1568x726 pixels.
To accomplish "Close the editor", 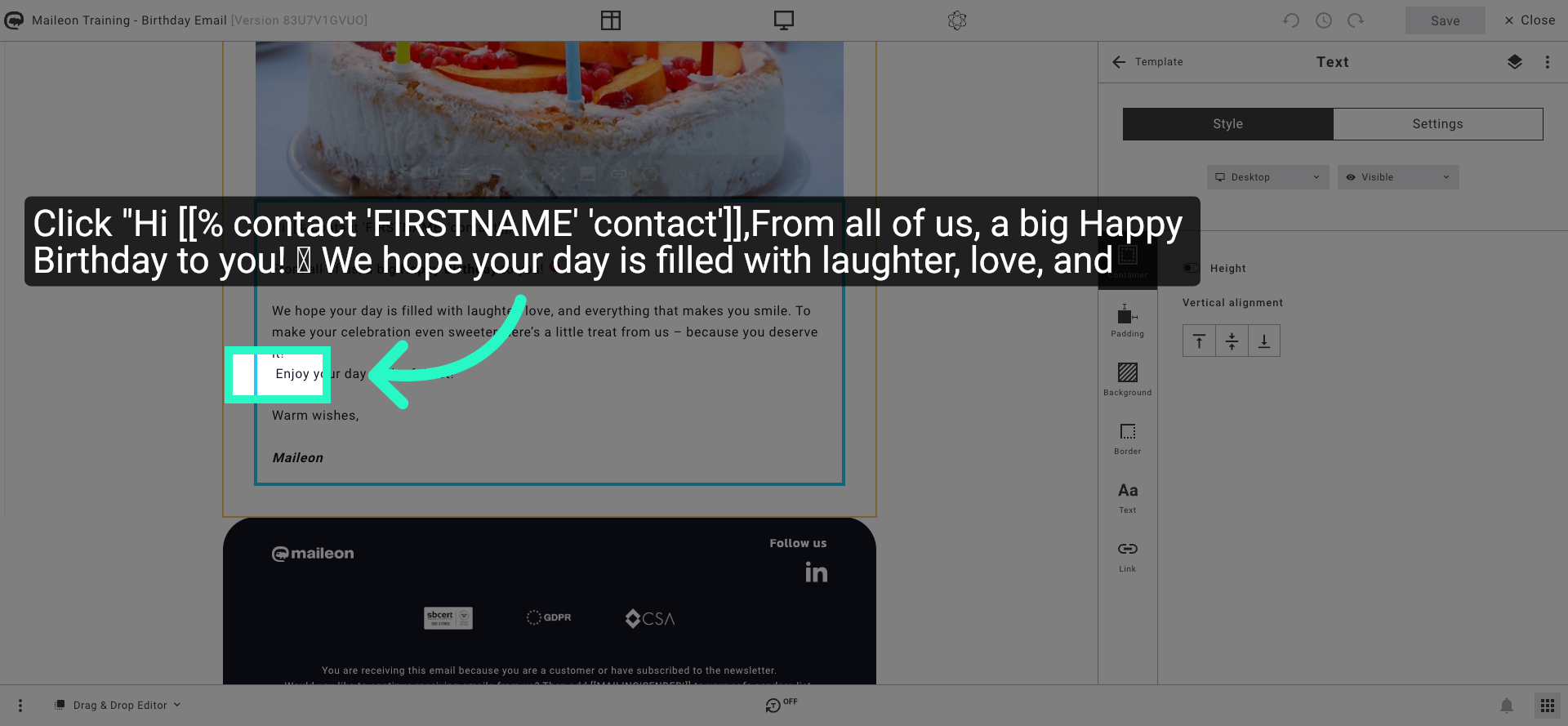I will pyautogui.click(x=1530, y=20).
